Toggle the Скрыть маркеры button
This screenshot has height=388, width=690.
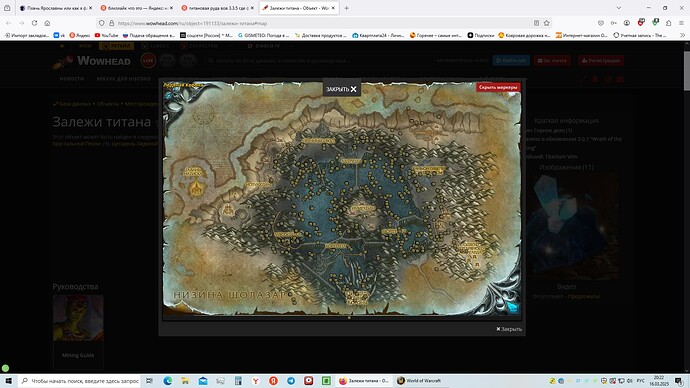coord(498,87)
